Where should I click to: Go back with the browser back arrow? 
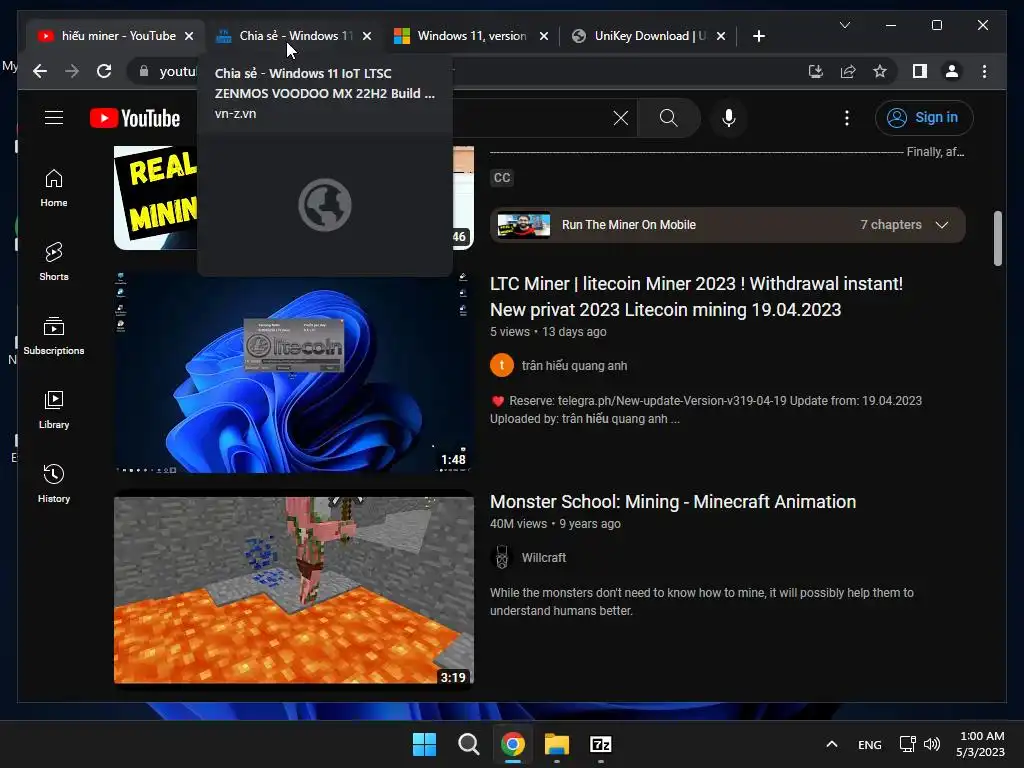tap(40, 71)
